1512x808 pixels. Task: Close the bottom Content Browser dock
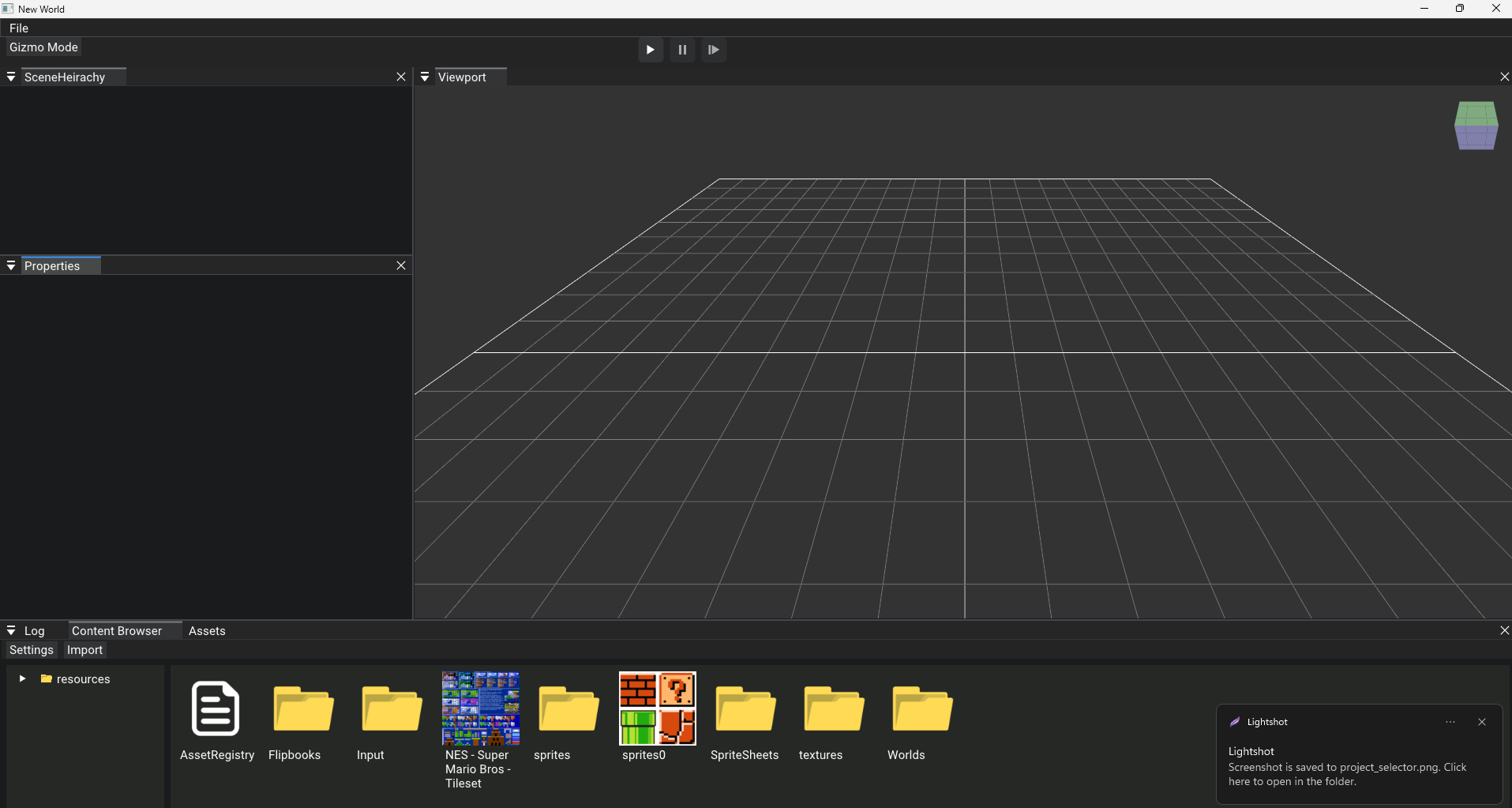pos(1504,630)
